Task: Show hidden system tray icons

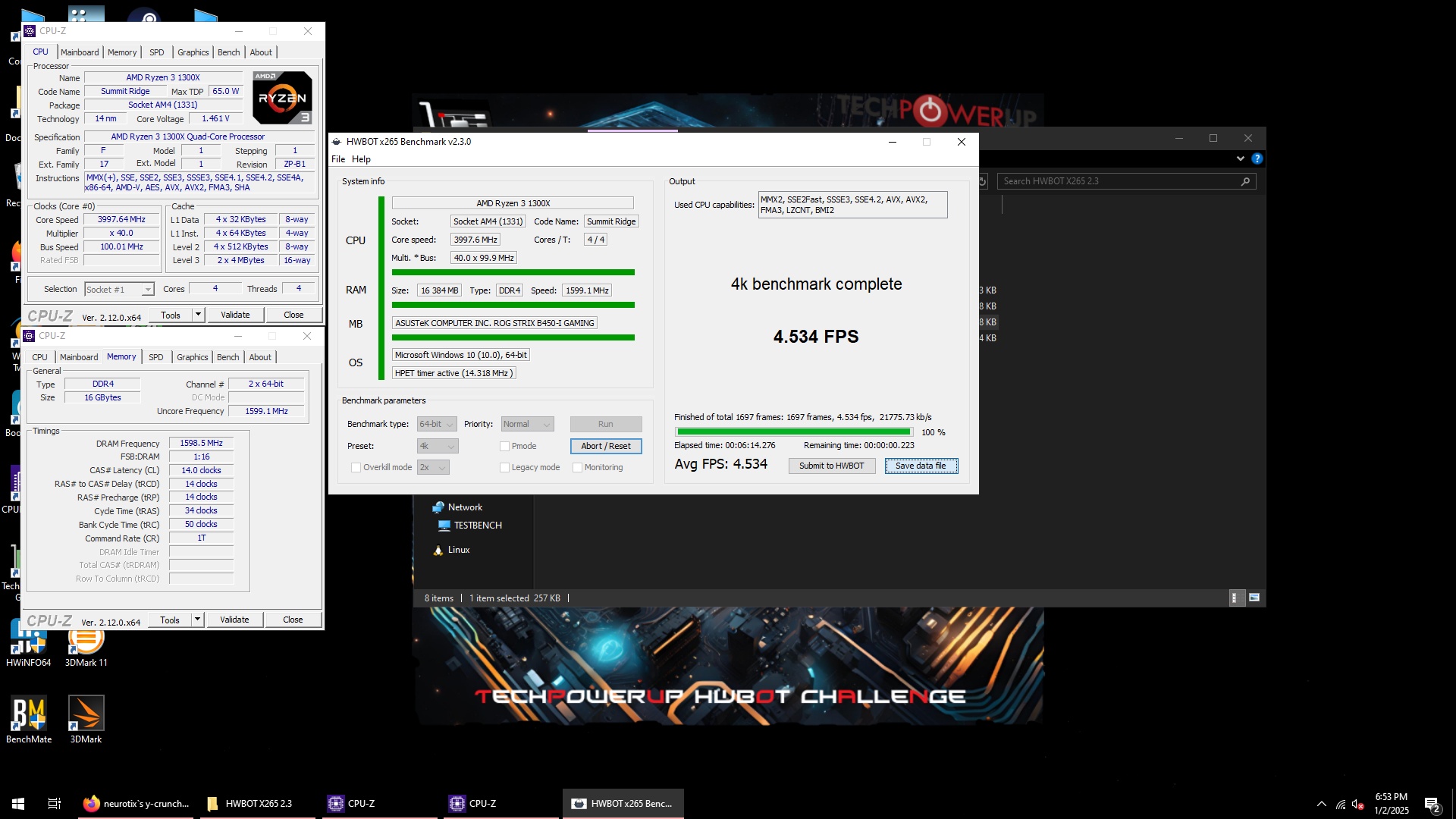Action: click(x=1322, y=804)
